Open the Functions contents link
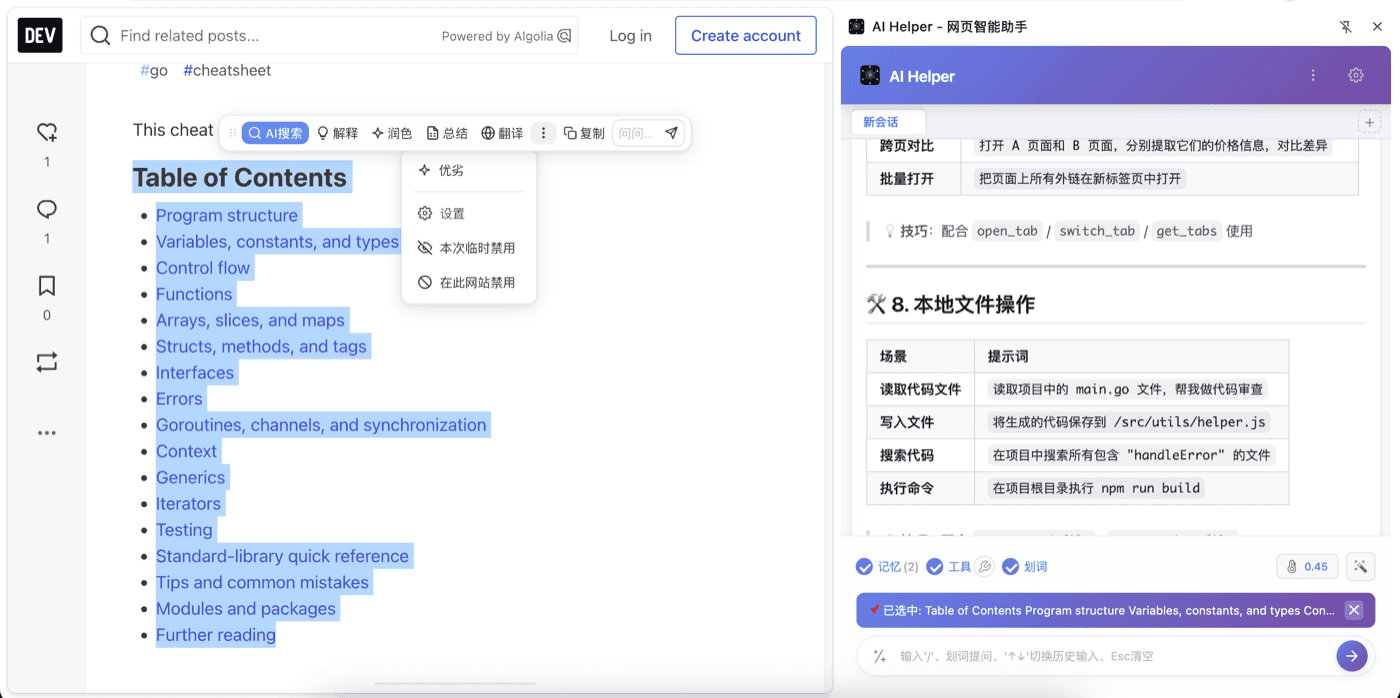 tap(194, 294)
